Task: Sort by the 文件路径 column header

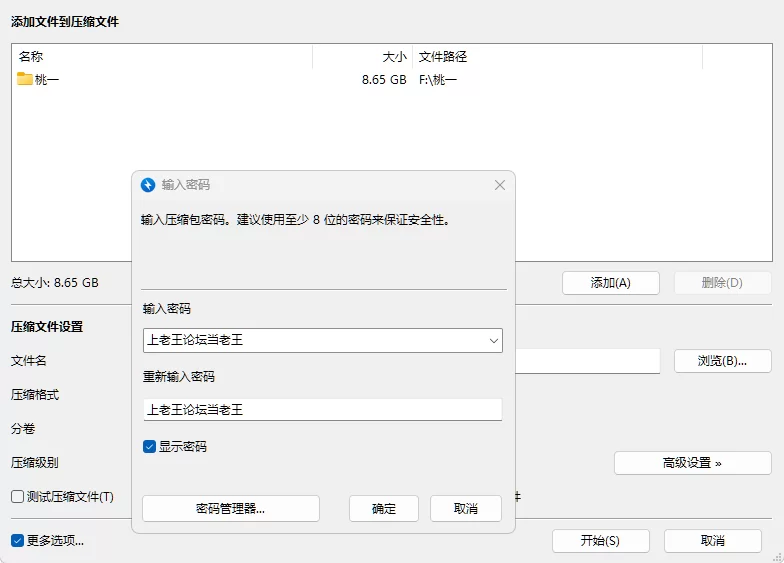Action: click(558, 56)
